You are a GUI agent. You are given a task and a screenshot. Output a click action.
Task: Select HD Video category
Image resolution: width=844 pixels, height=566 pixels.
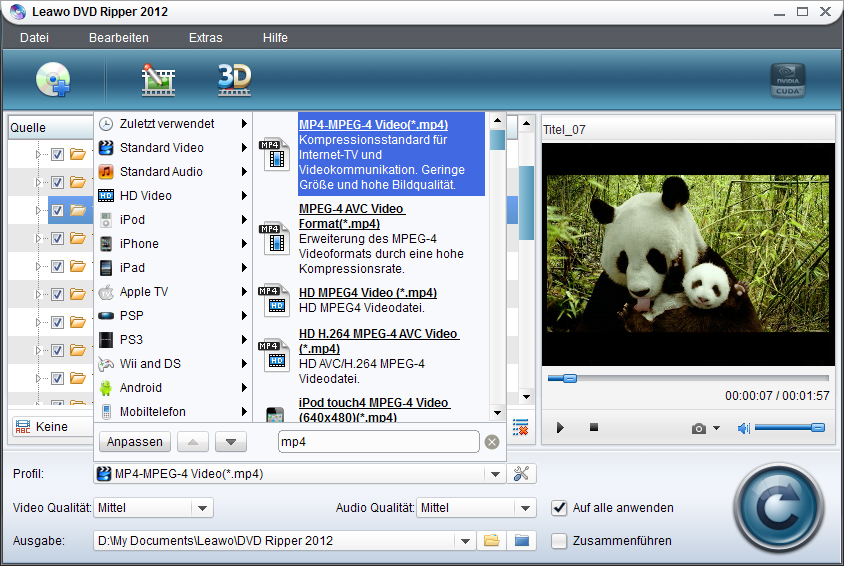146,196
